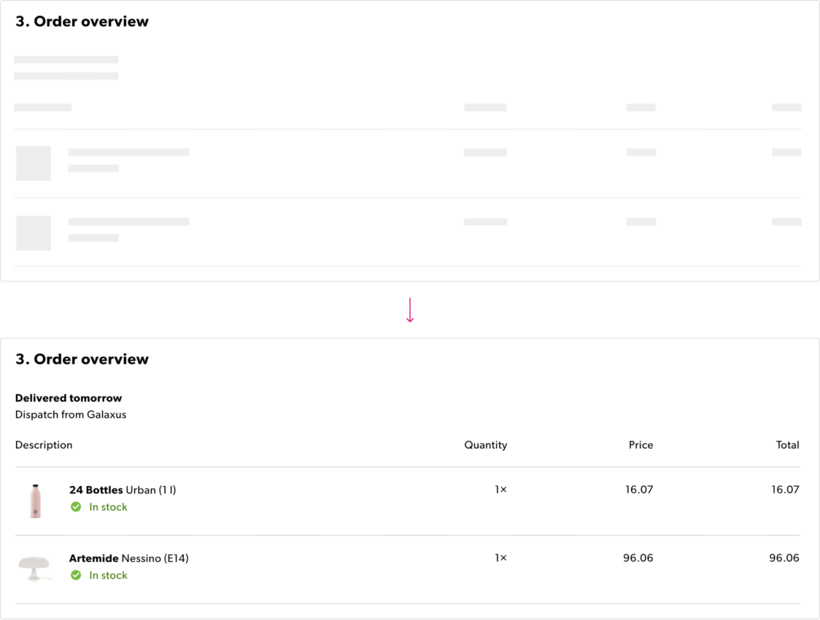The width and height of the screenshot is (820, 620).
Task: Click the Delivered tomorrow label
Action: tap(68, 398)
